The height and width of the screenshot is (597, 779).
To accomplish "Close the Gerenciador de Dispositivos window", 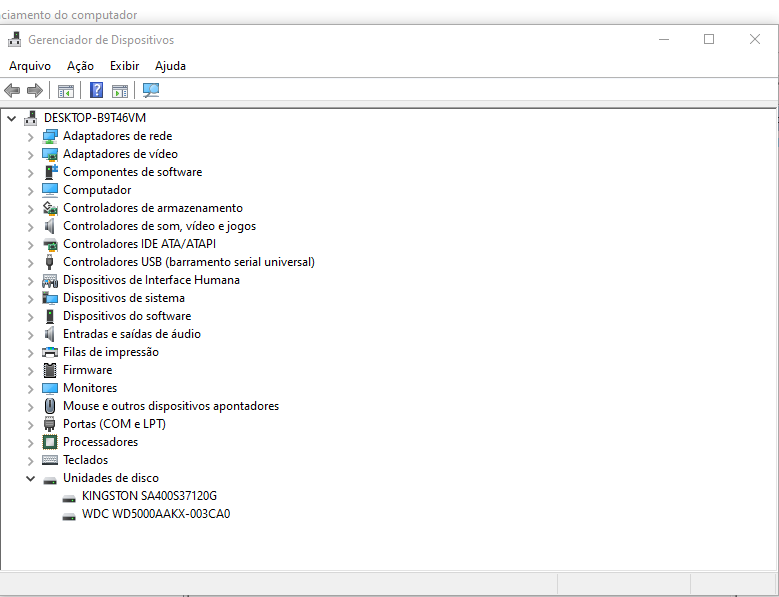I will point(755,39).
